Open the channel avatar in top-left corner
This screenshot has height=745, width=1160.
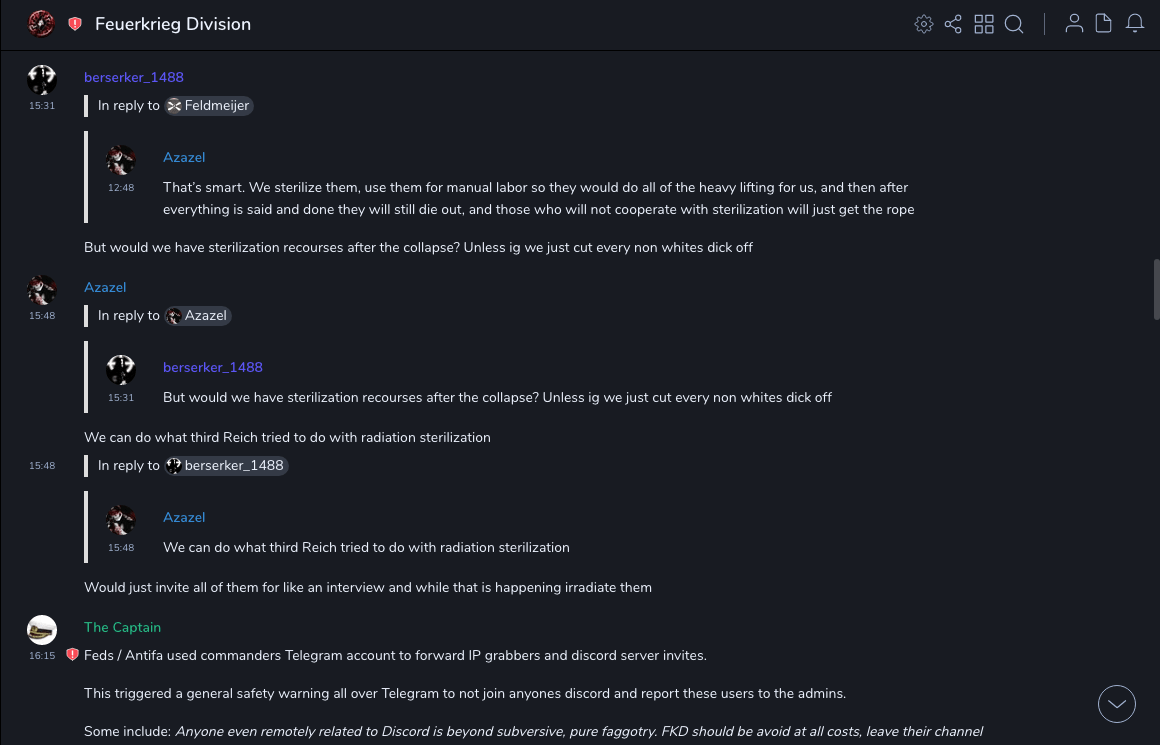pos(42,24)
